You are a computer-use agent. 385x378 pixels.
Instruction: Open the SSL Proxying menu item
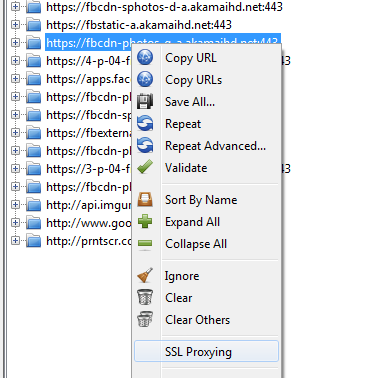(x=206, y=351)
